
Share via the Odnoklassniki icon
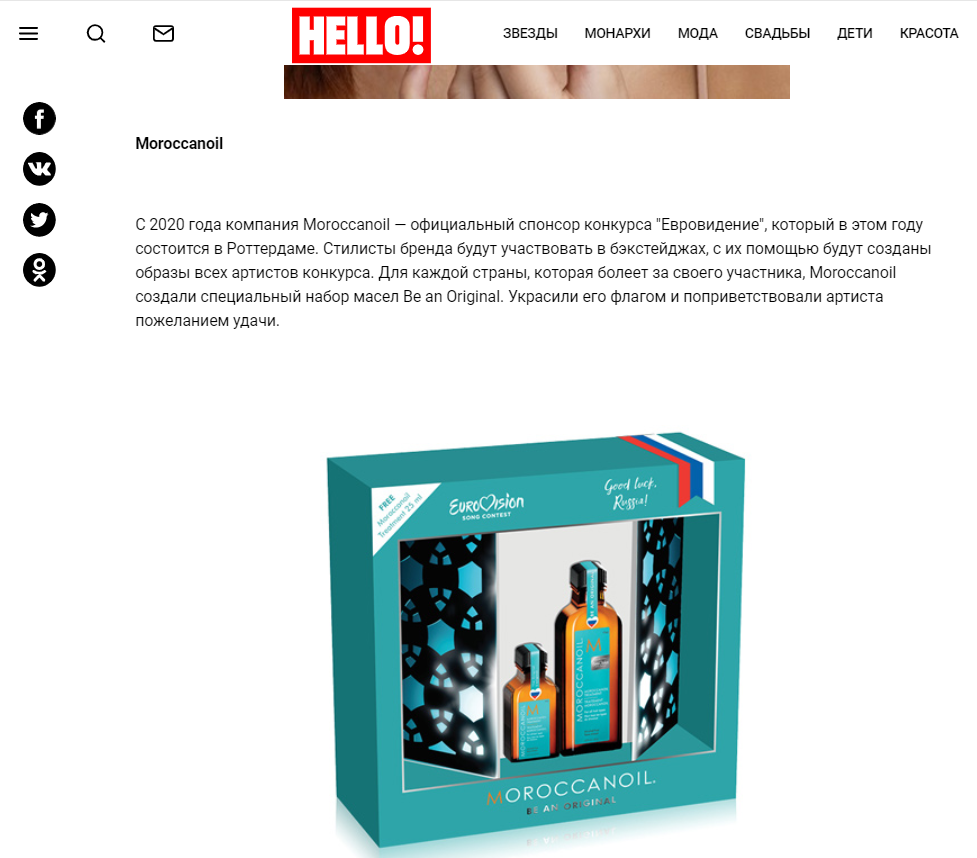pyautogui.click(x=39, y=270)
